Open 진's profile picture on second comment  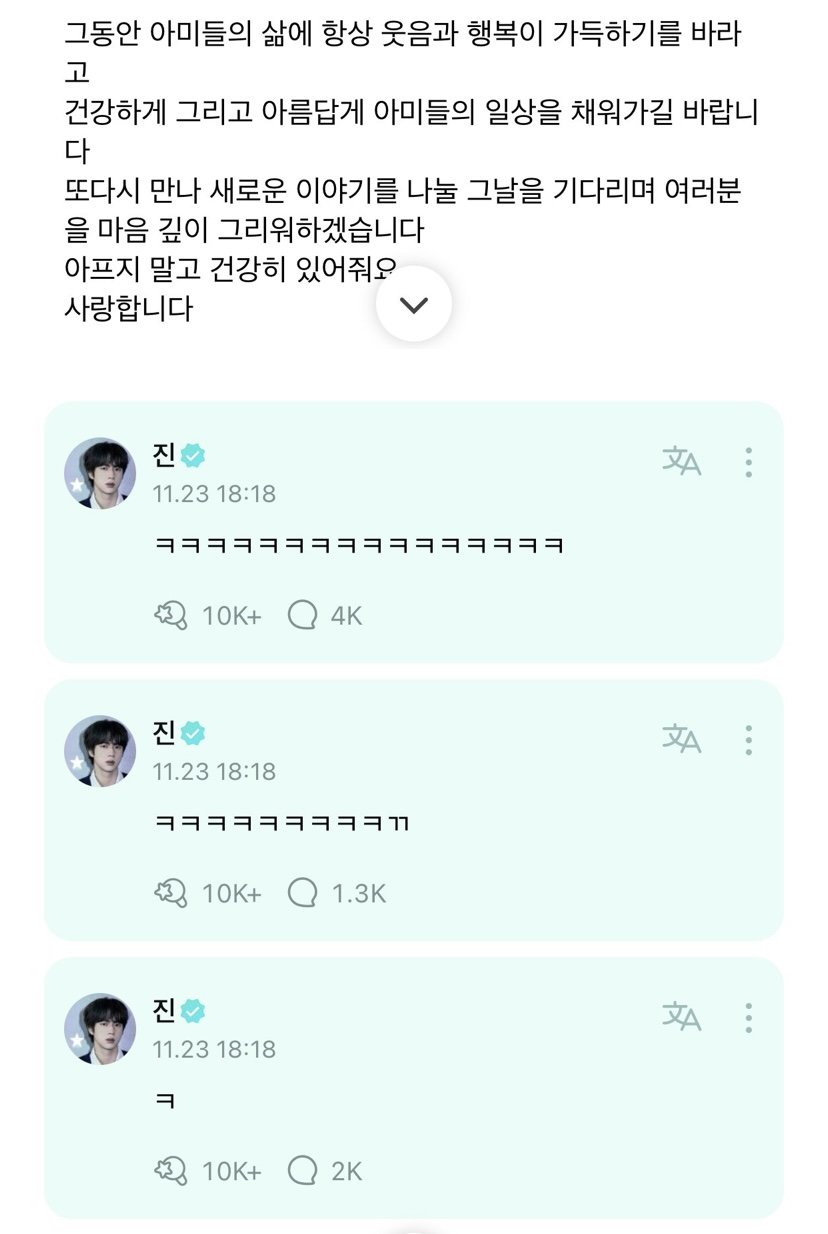click(100, 751)
